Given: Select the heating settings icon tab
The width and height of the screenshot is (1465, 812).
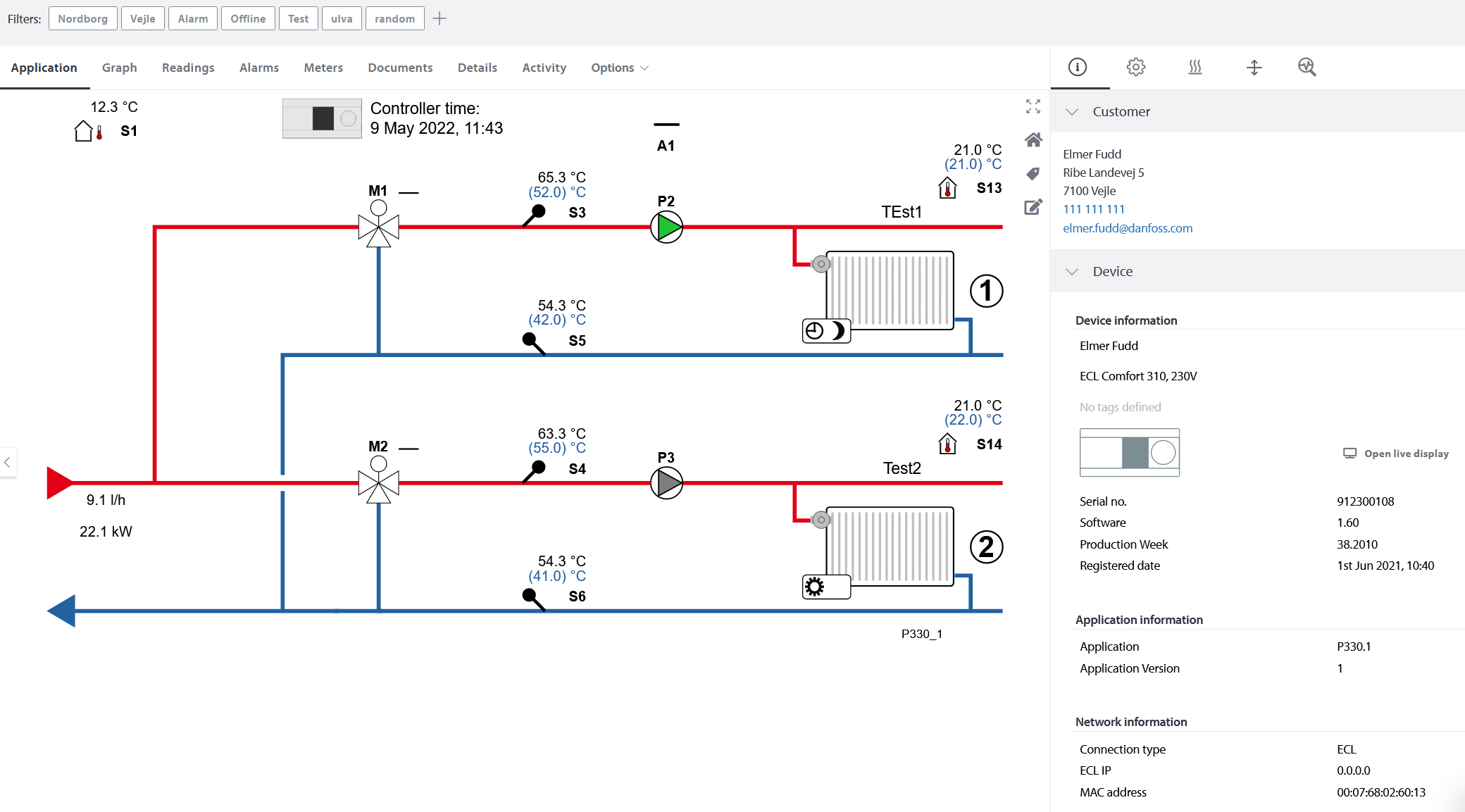Looking at the screenshot, I should [1195, 67].
